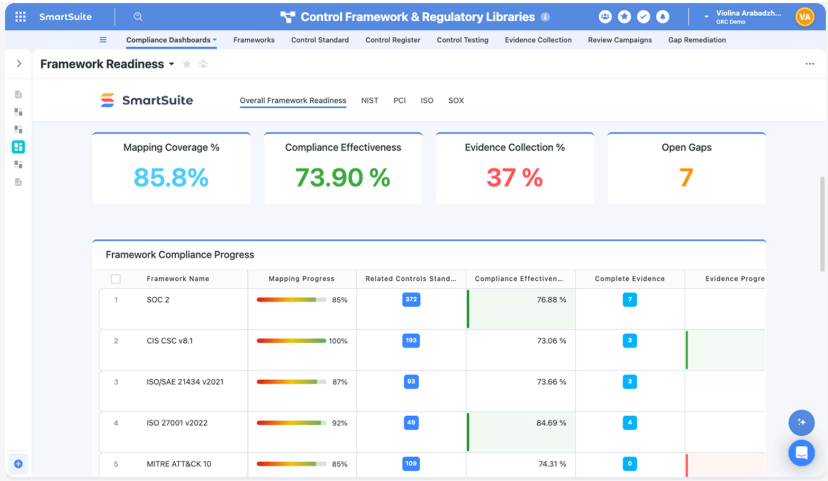Click the 109 related controls badge

point(411,464)
